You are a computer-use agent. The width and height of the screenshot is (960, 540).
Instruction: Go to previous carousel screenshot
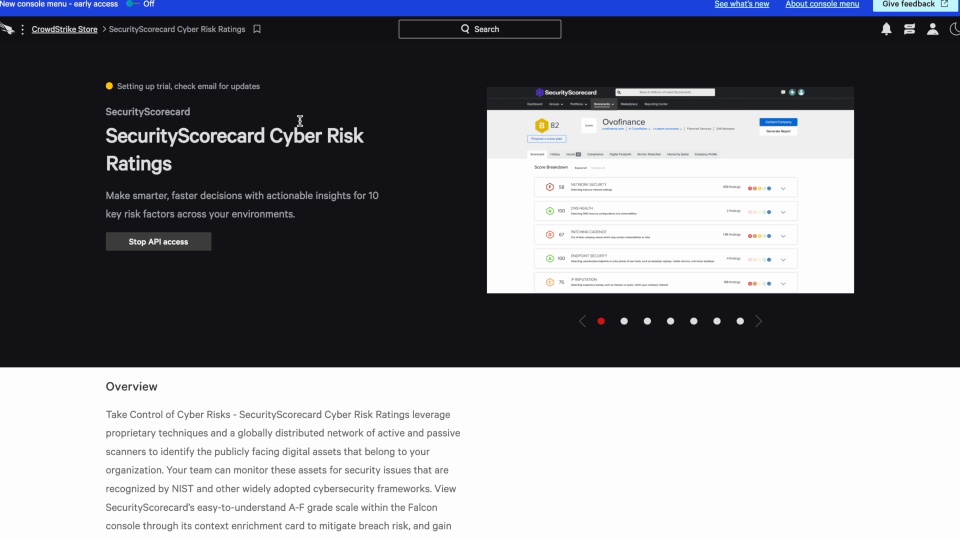tap(582, 321)
